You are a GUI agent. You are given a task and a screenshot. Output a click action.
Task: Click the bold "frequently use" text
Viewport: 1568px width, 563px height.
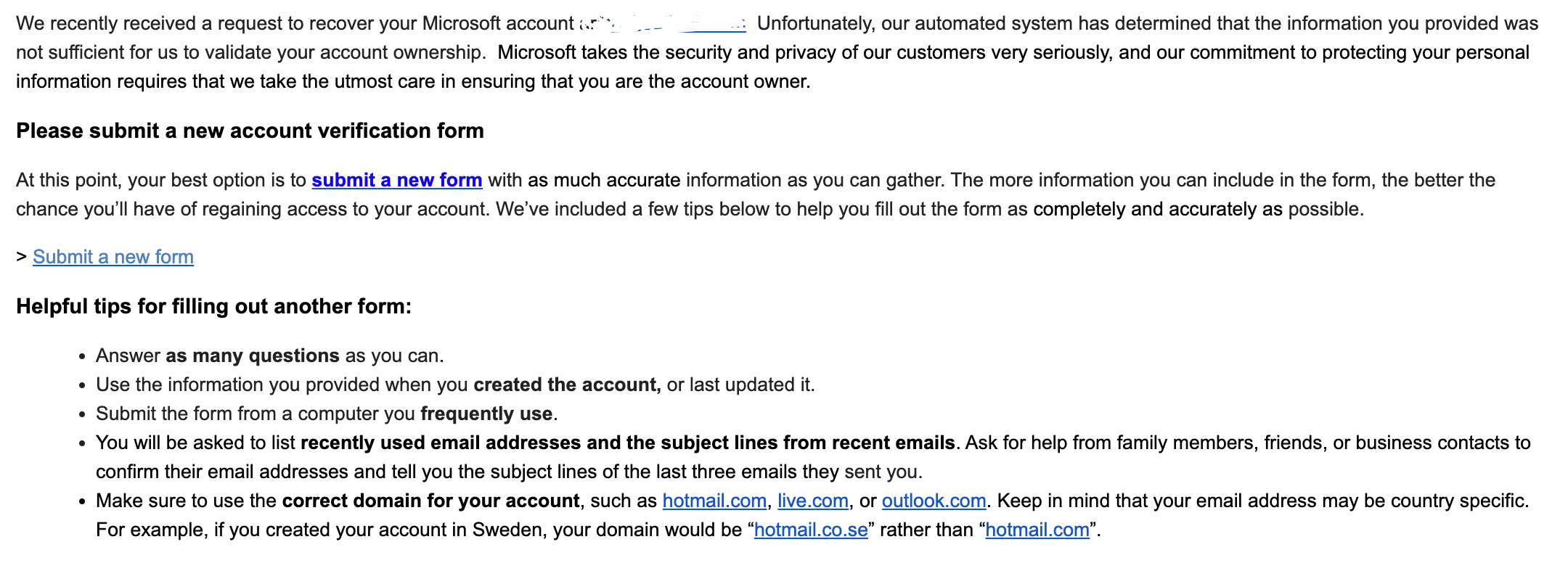(486, 414)
